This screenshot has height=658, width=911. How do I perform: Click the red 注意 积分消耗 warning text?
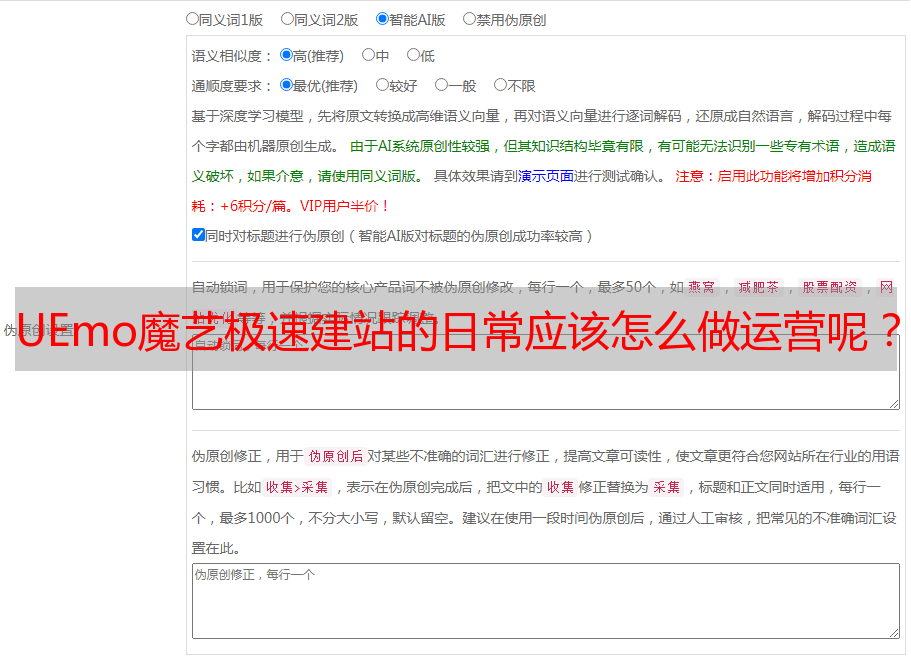coord(532,191)
